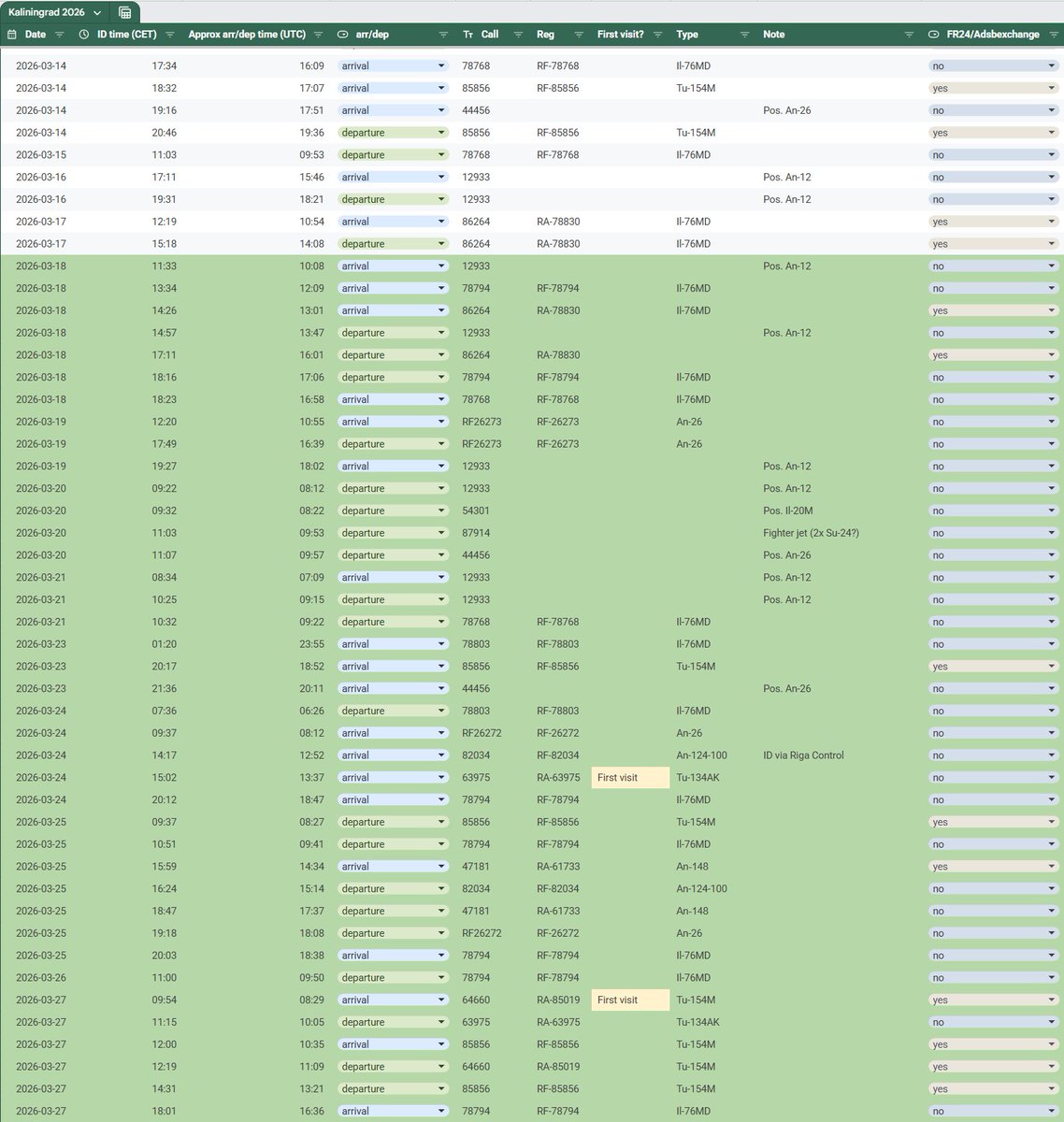Viewport: 1064px width, 1122px height.
Task: Open the filter icon for First visit? column
Action: click(657, 35)
